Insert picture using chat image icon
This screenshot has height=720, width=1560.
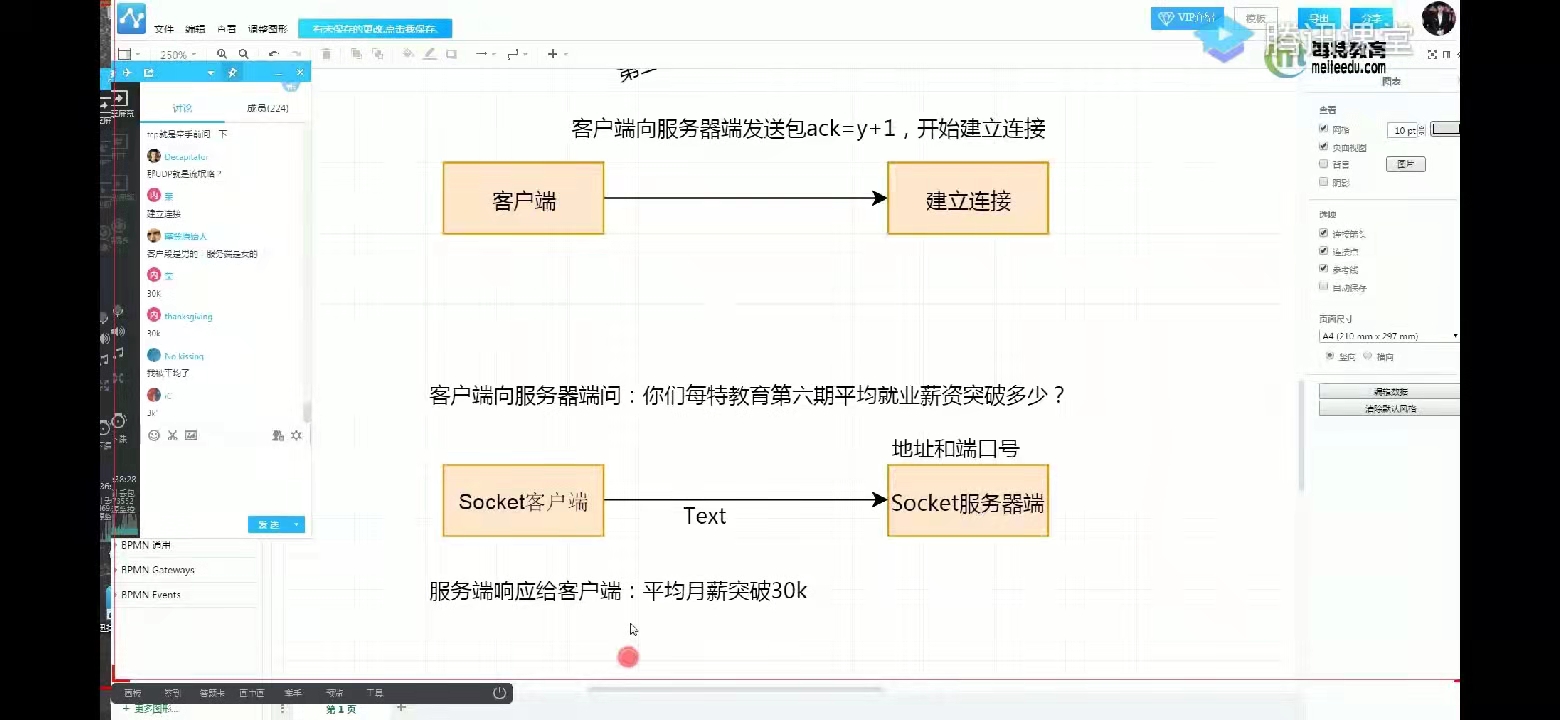191,435
